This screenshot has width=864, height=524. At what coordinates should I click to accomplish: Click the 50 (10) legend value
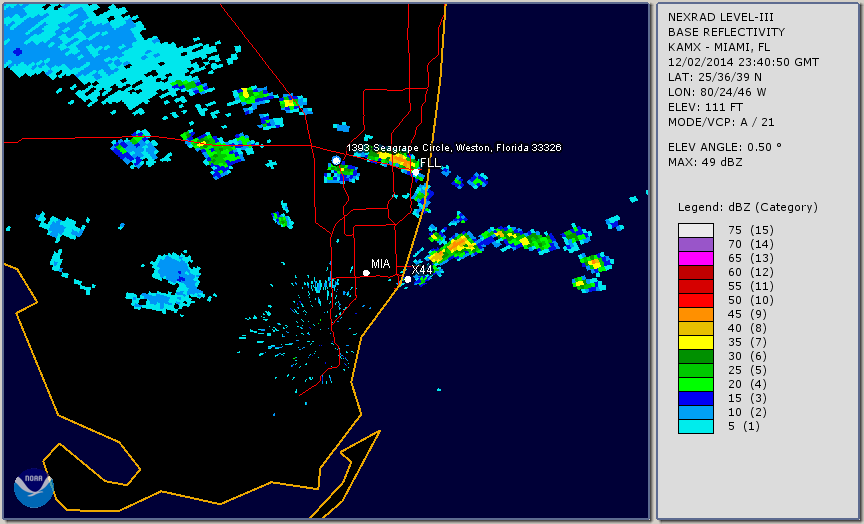tap(750, 300)
